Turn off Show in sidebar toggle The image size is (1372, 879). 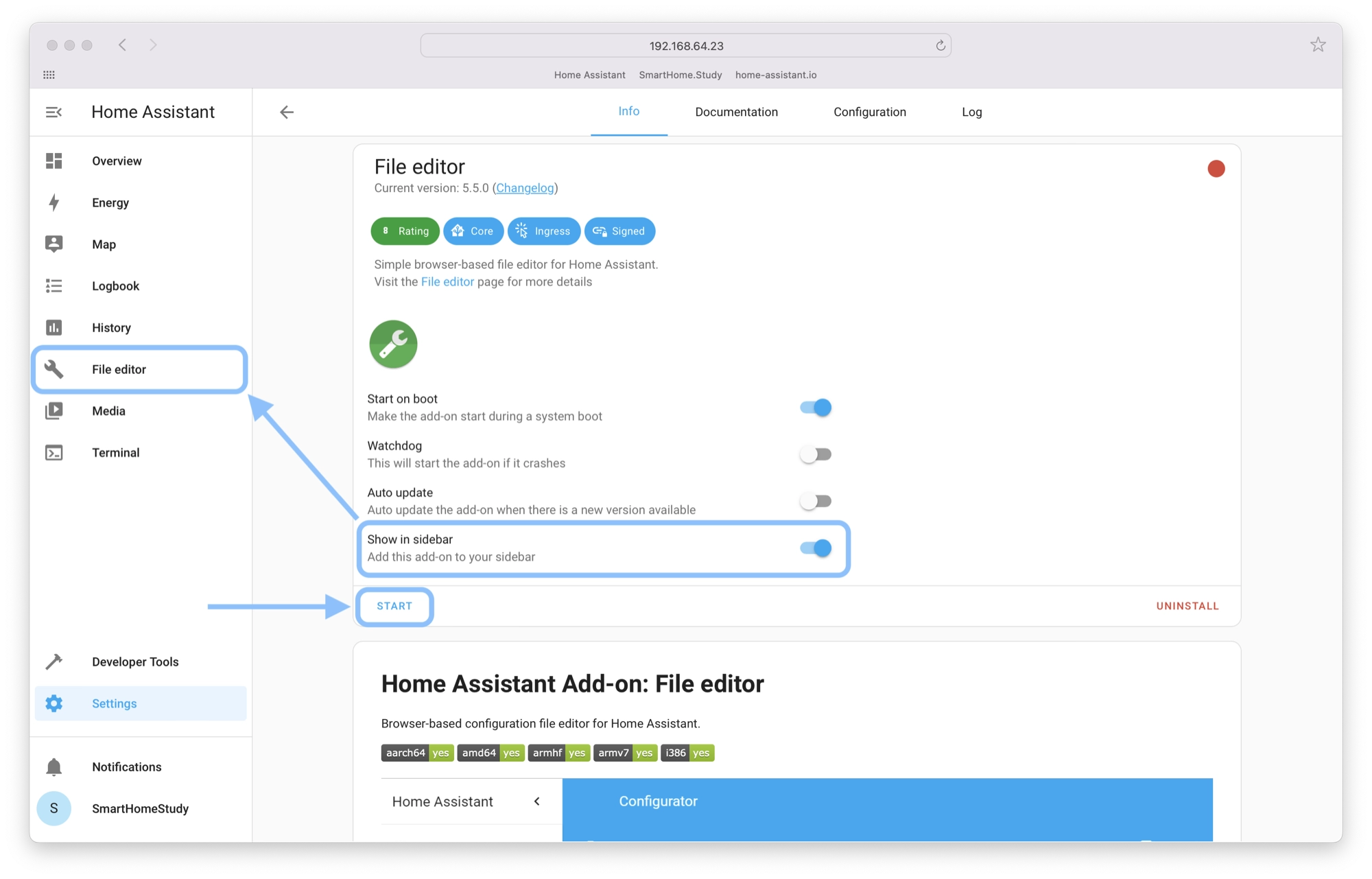(816, 548)
